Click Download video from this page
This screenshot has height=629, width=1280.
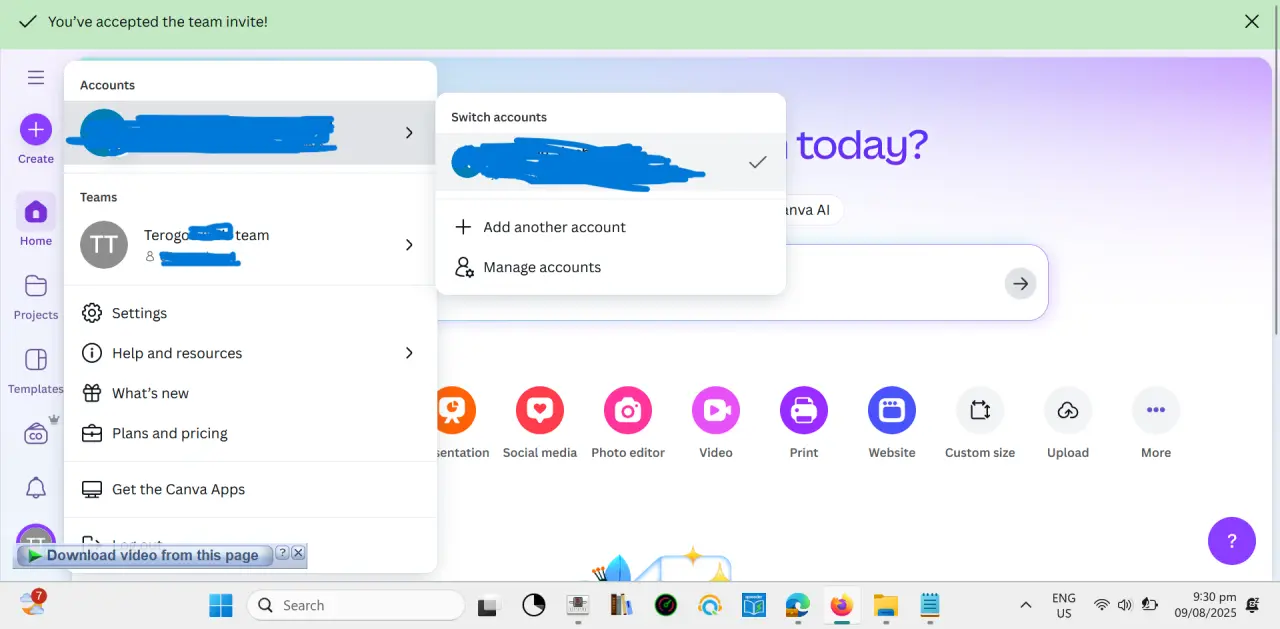[x=144, y=555]
